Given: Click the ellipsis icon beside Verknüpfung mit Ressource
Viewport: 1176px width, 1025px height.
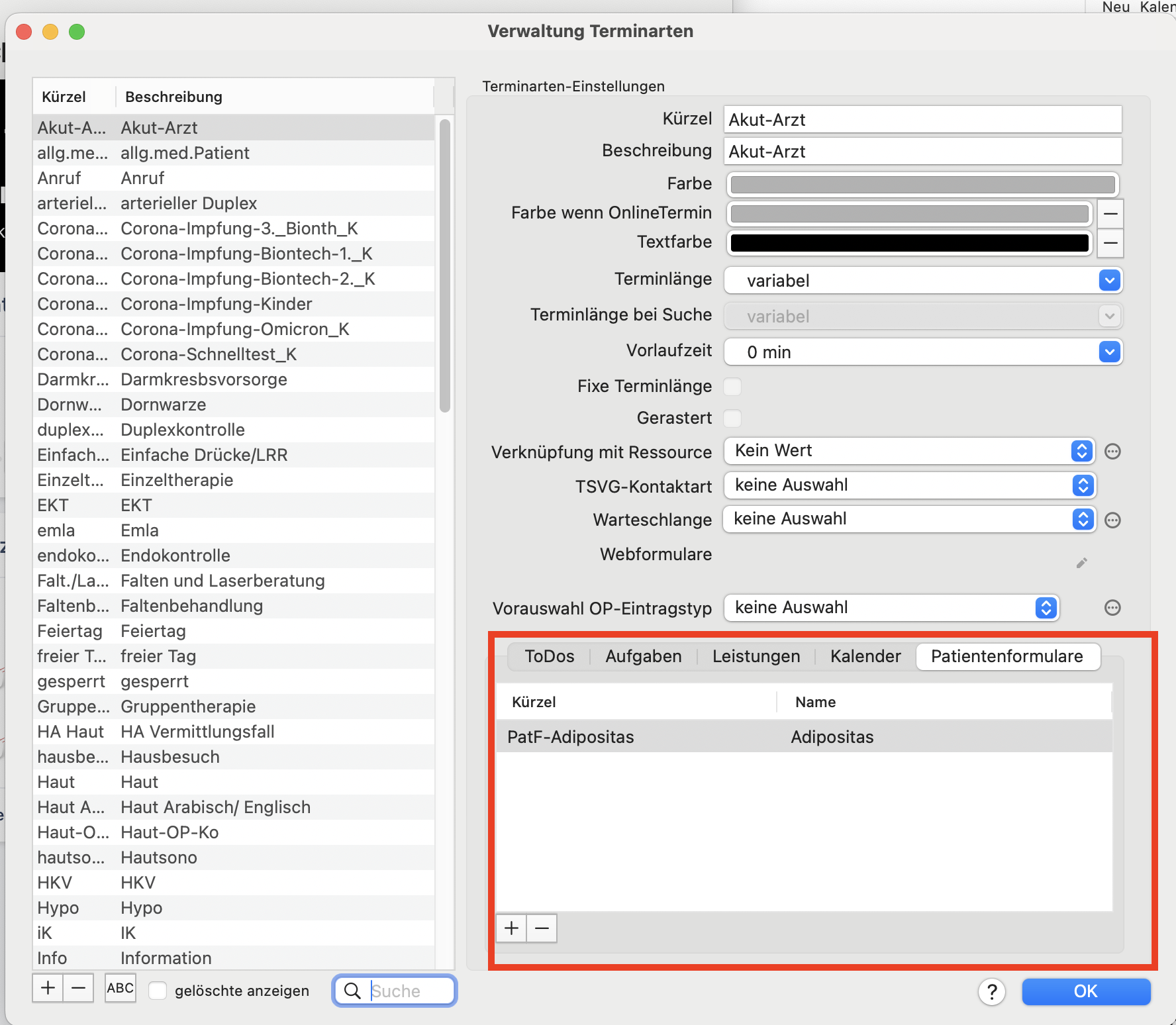Looking at the screenshot, I should click(1113, 452).
